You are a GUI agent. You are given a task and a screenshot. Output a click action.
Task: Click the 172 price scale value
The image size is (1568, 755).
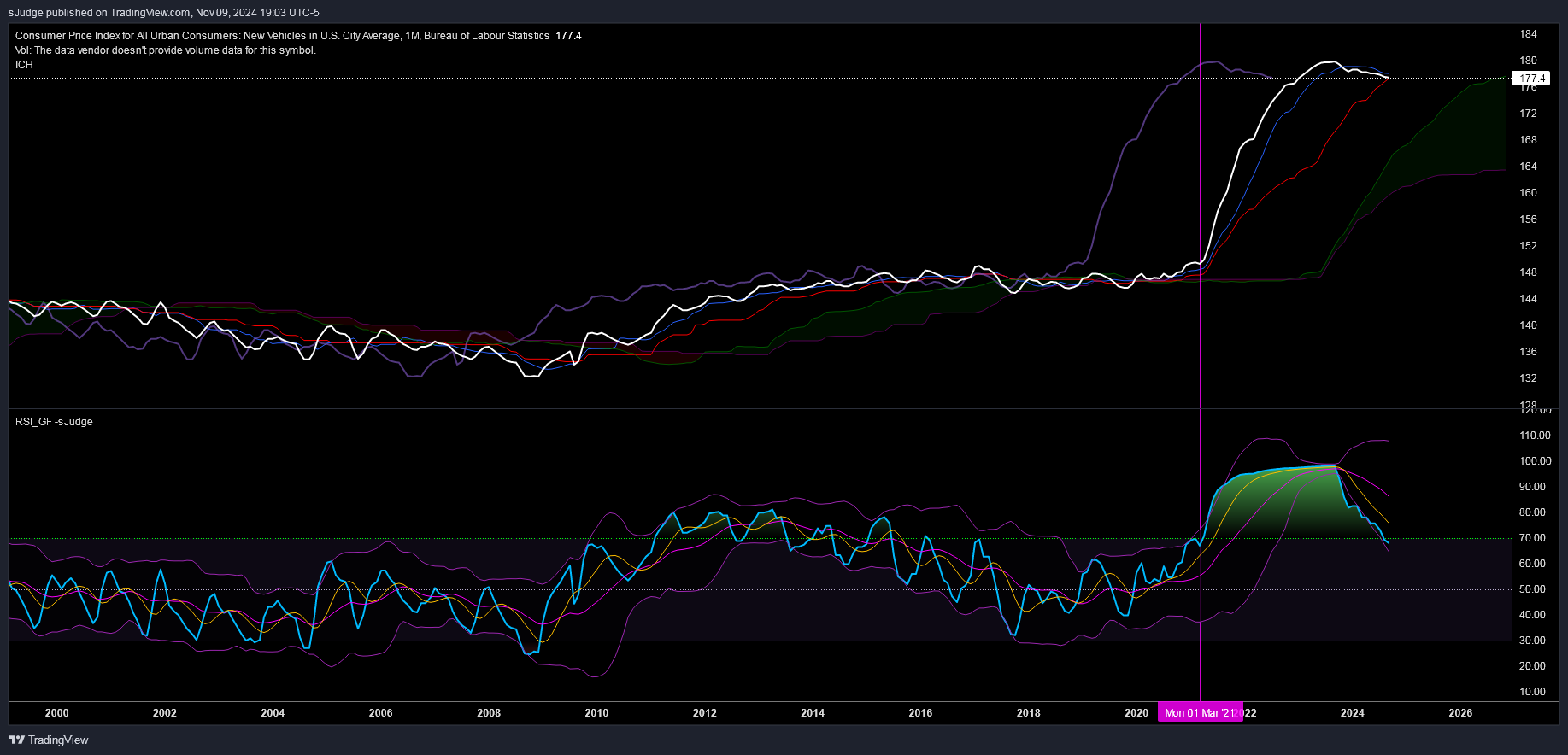1528,114
